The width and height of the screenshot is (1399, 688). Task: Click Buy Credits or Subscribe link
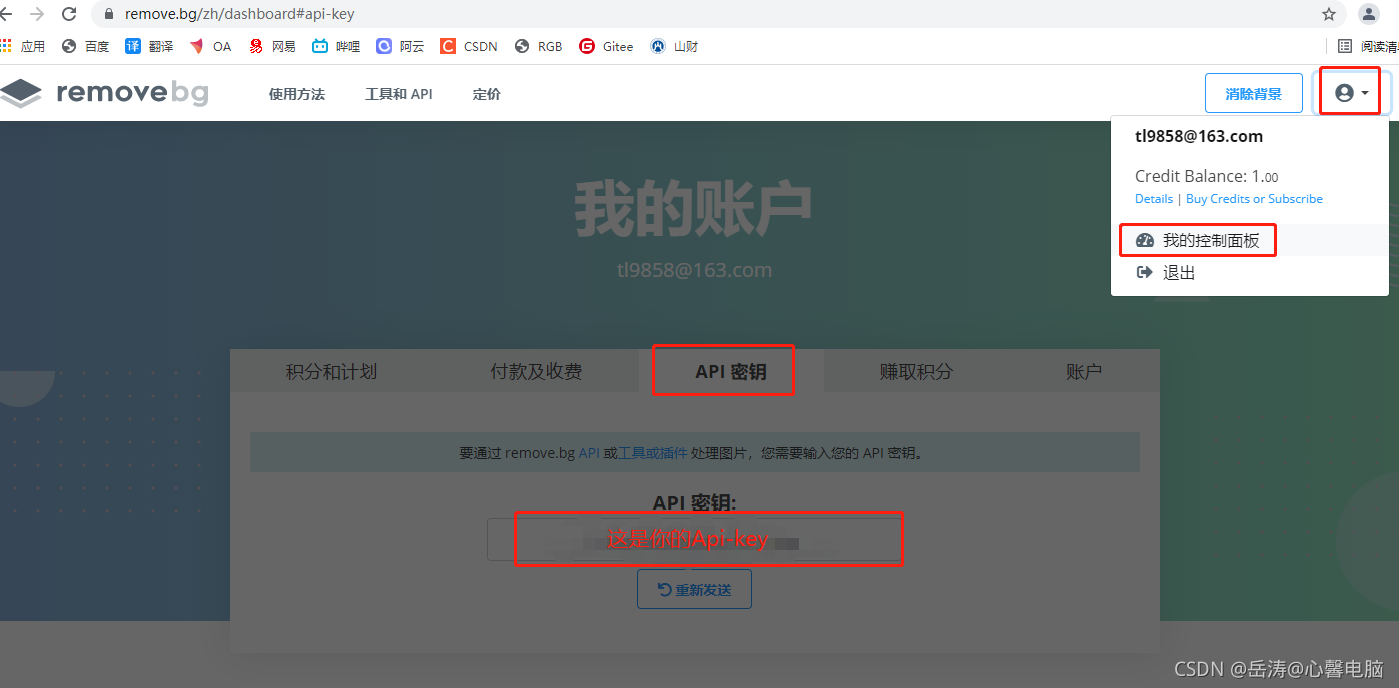[x=1254, y=199]
